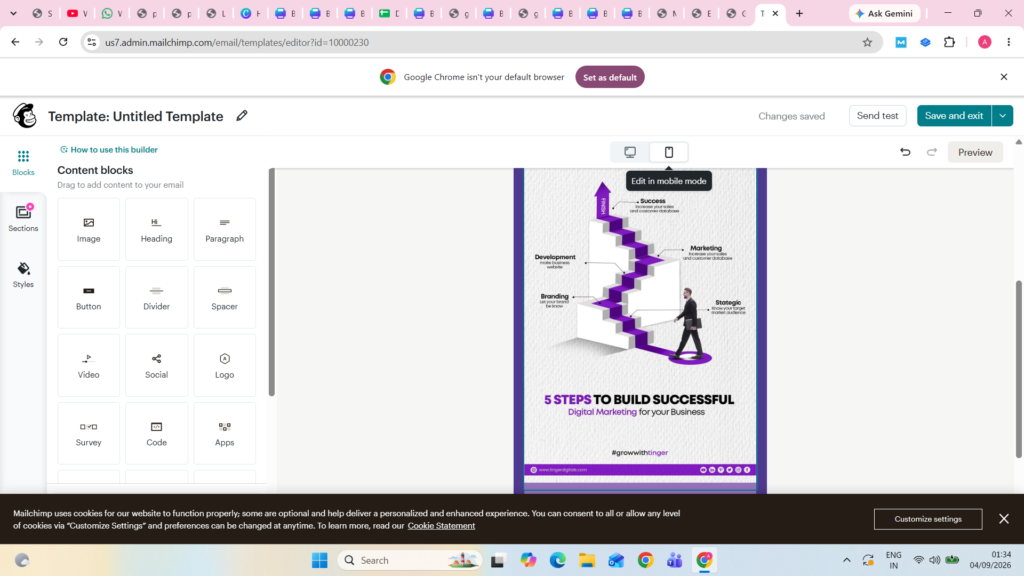1024x576 pixels.
Task: Bookmark this page with the star icon
Action: tap(867, 42)
